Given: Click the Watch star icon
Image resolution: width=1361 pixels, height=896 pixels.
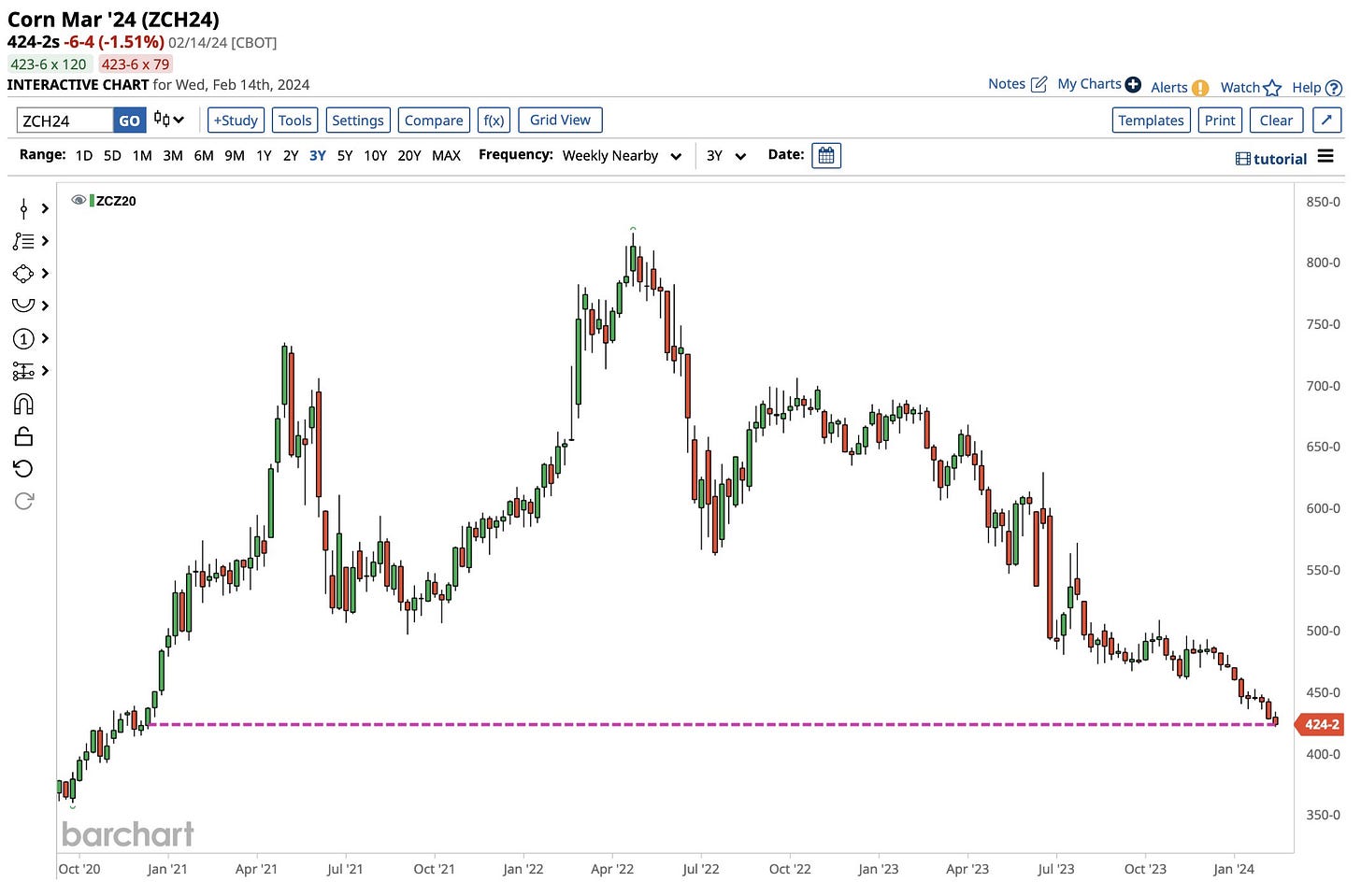Looking at the screenshot, I should point(1272,88).
